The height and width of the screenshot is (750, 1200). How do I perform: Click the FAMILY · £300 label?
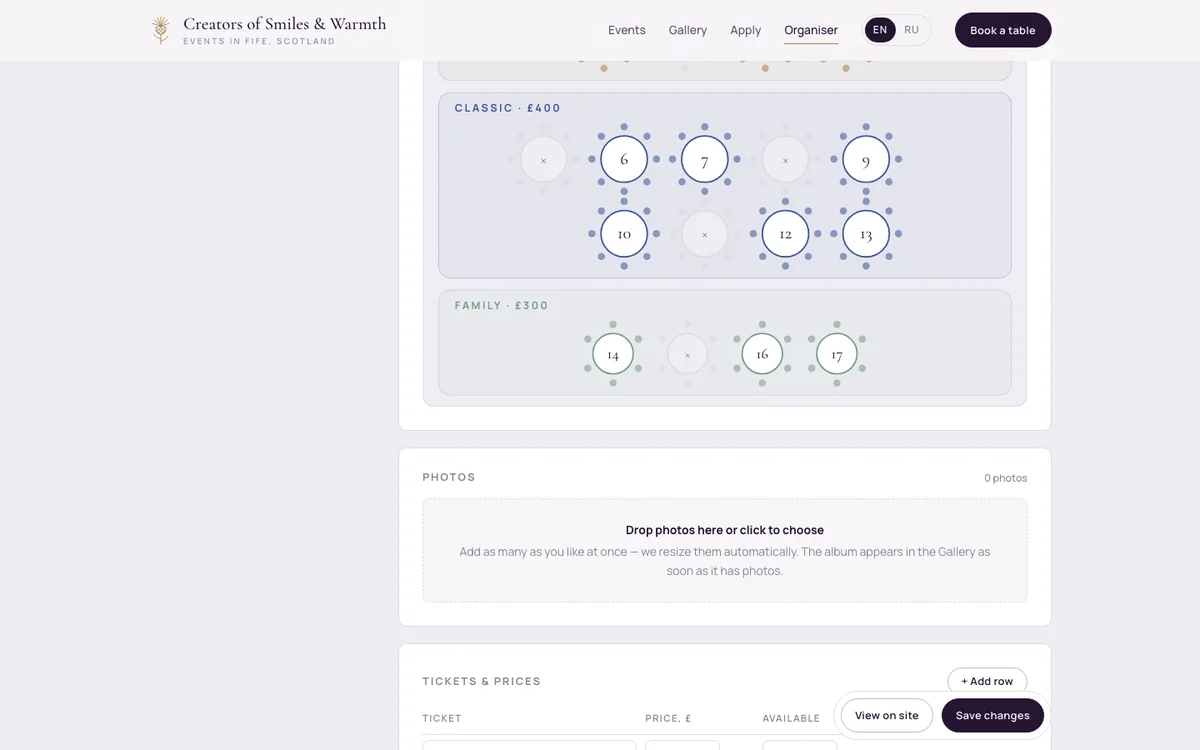(502, 306)
